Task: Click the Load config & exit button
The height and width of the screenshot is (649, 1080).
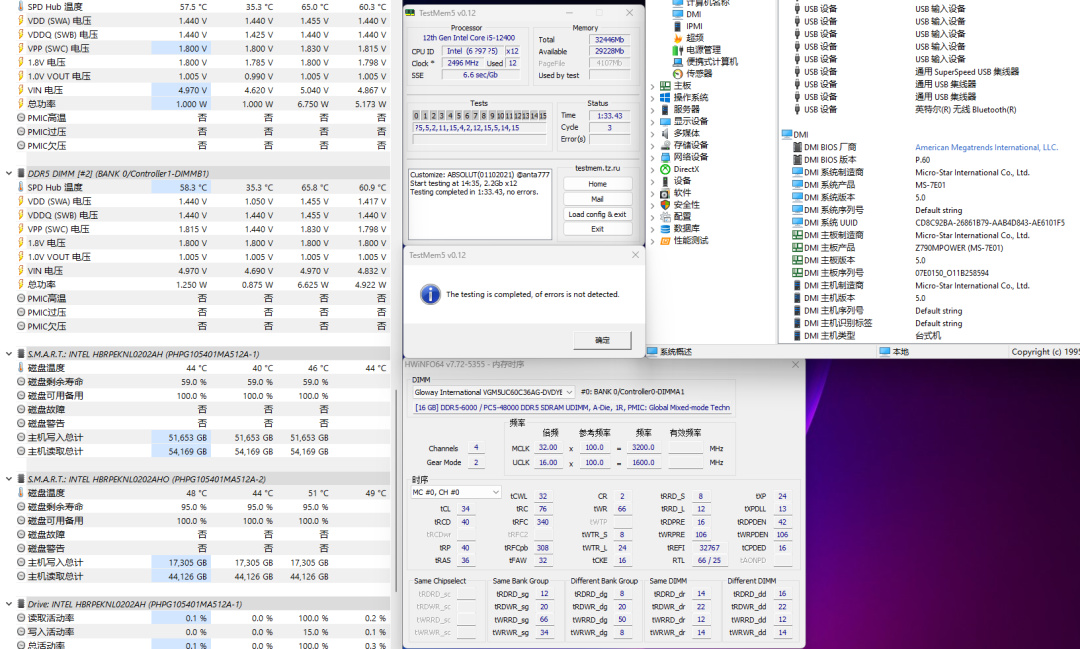Action: tap(597, 214)
